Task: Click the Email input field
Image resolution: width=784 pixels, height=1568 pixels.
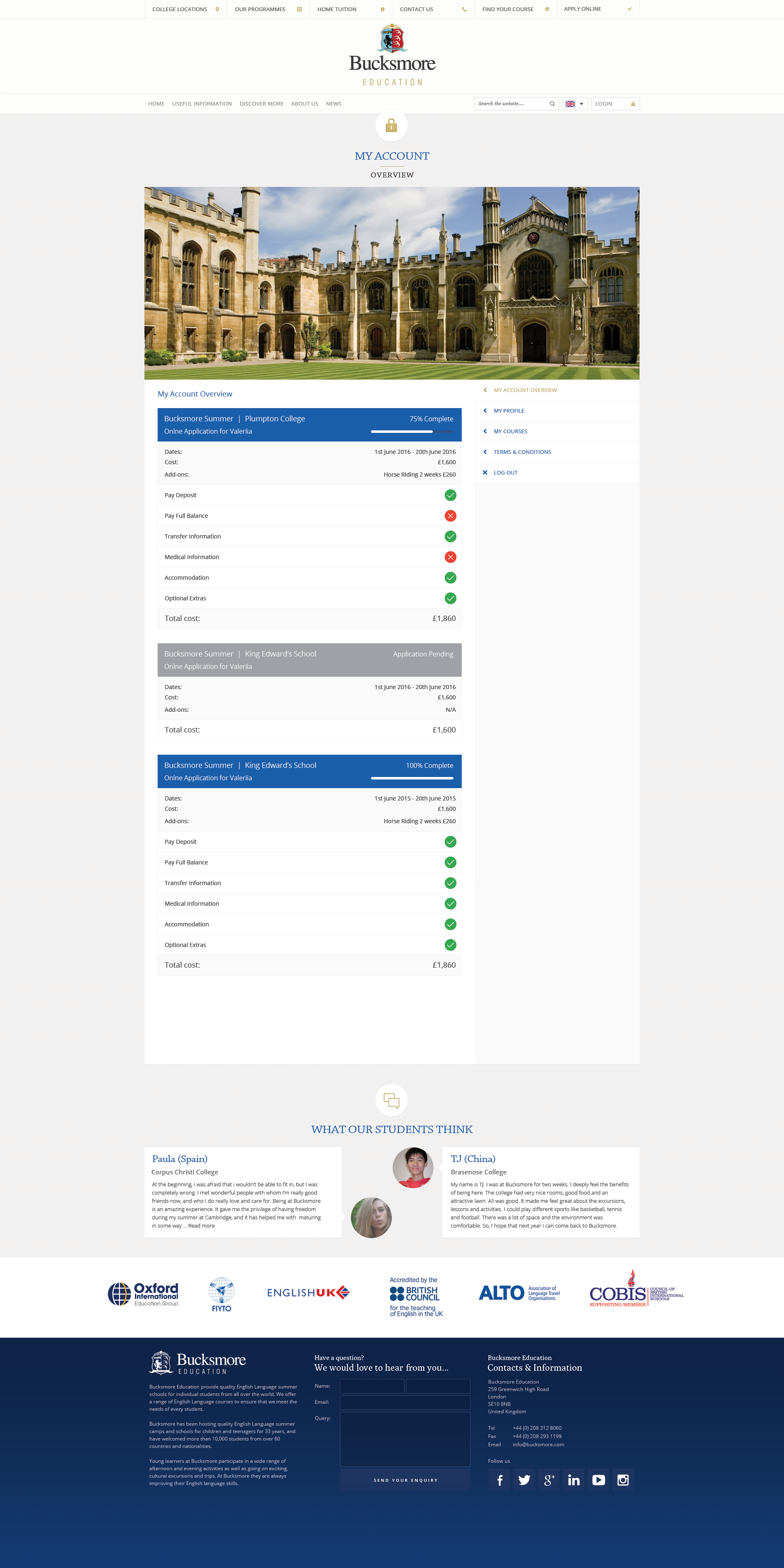Action: coord(405,1403)
